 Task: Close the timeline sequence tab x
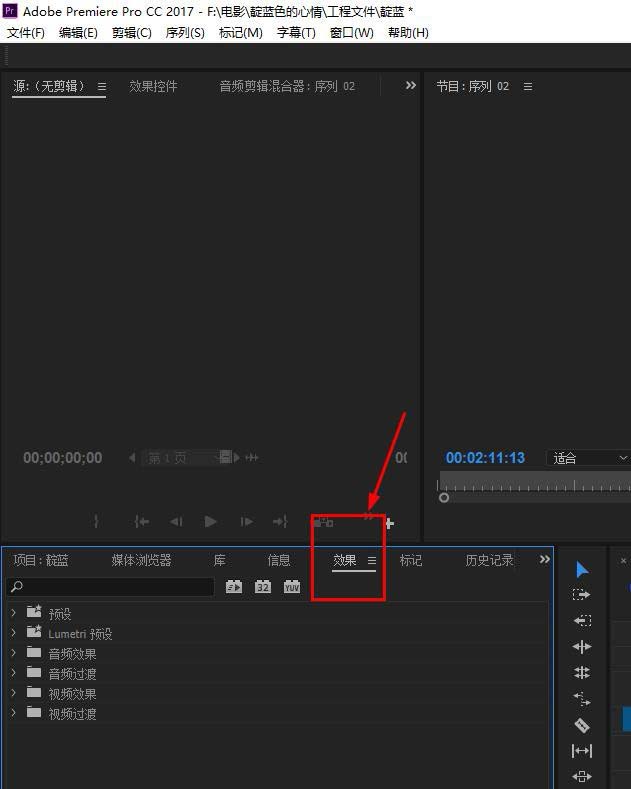tap(623, 561)
